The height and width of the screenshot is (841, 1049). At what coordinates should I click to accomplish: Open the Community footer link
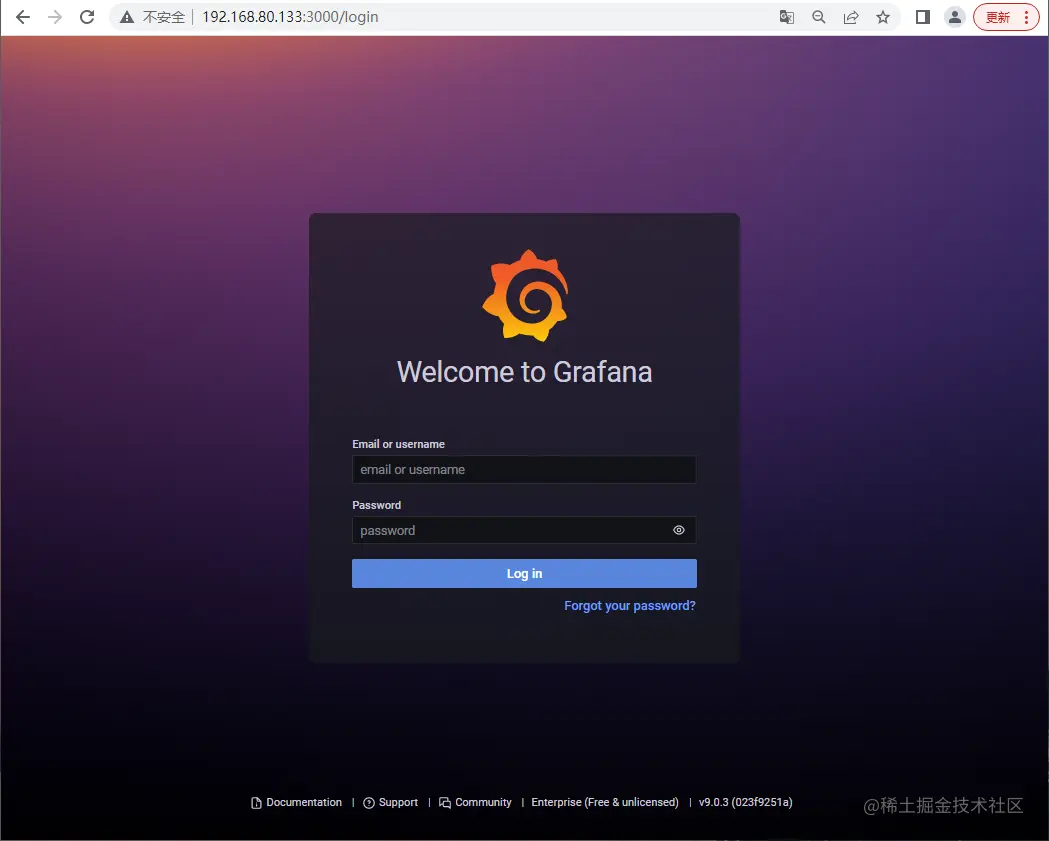pyautogui.click(x=475, y=802)
